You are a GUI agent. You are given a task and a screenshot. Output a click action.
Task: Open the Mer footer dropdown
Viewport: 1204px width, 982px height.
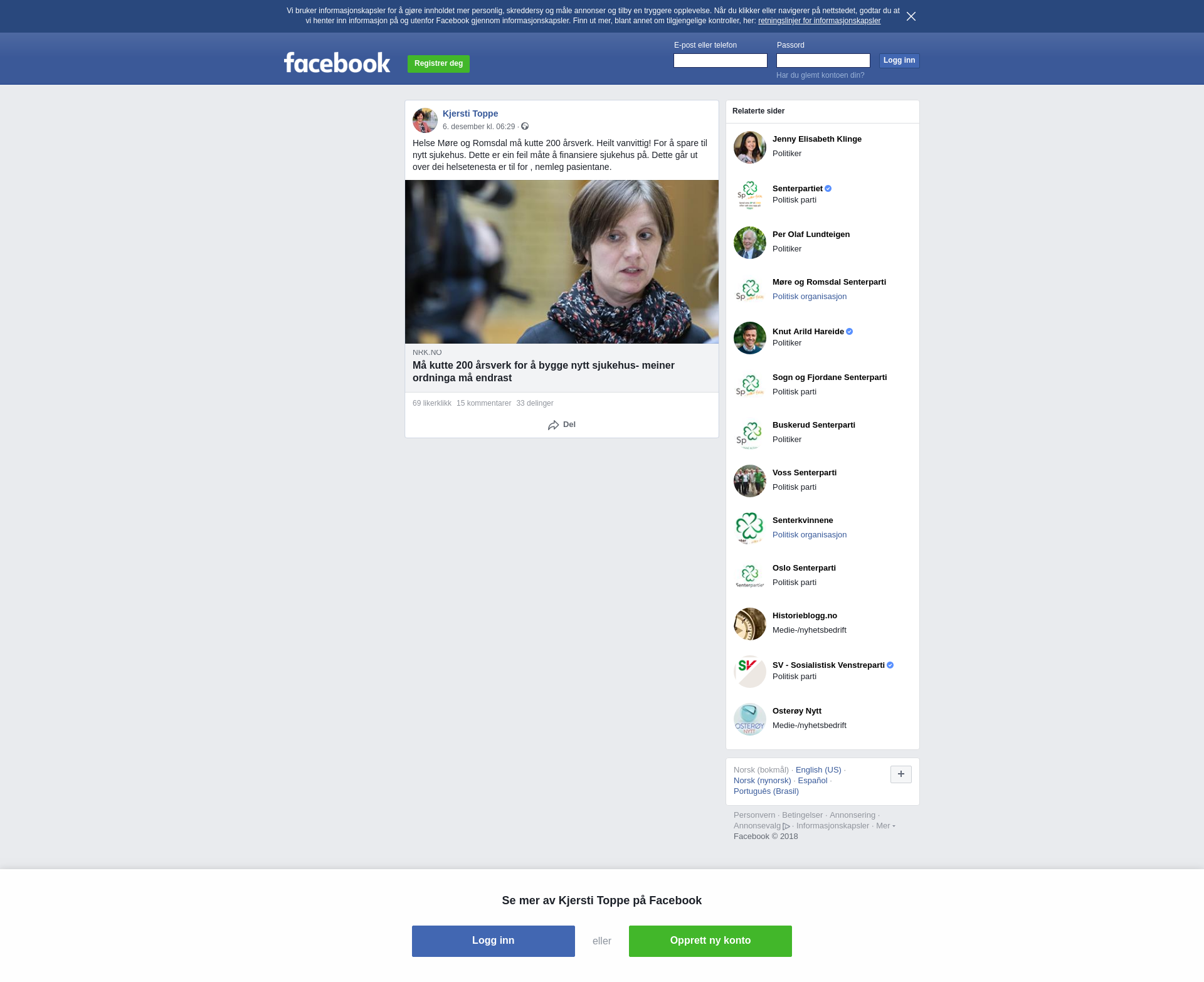[885, 826]
